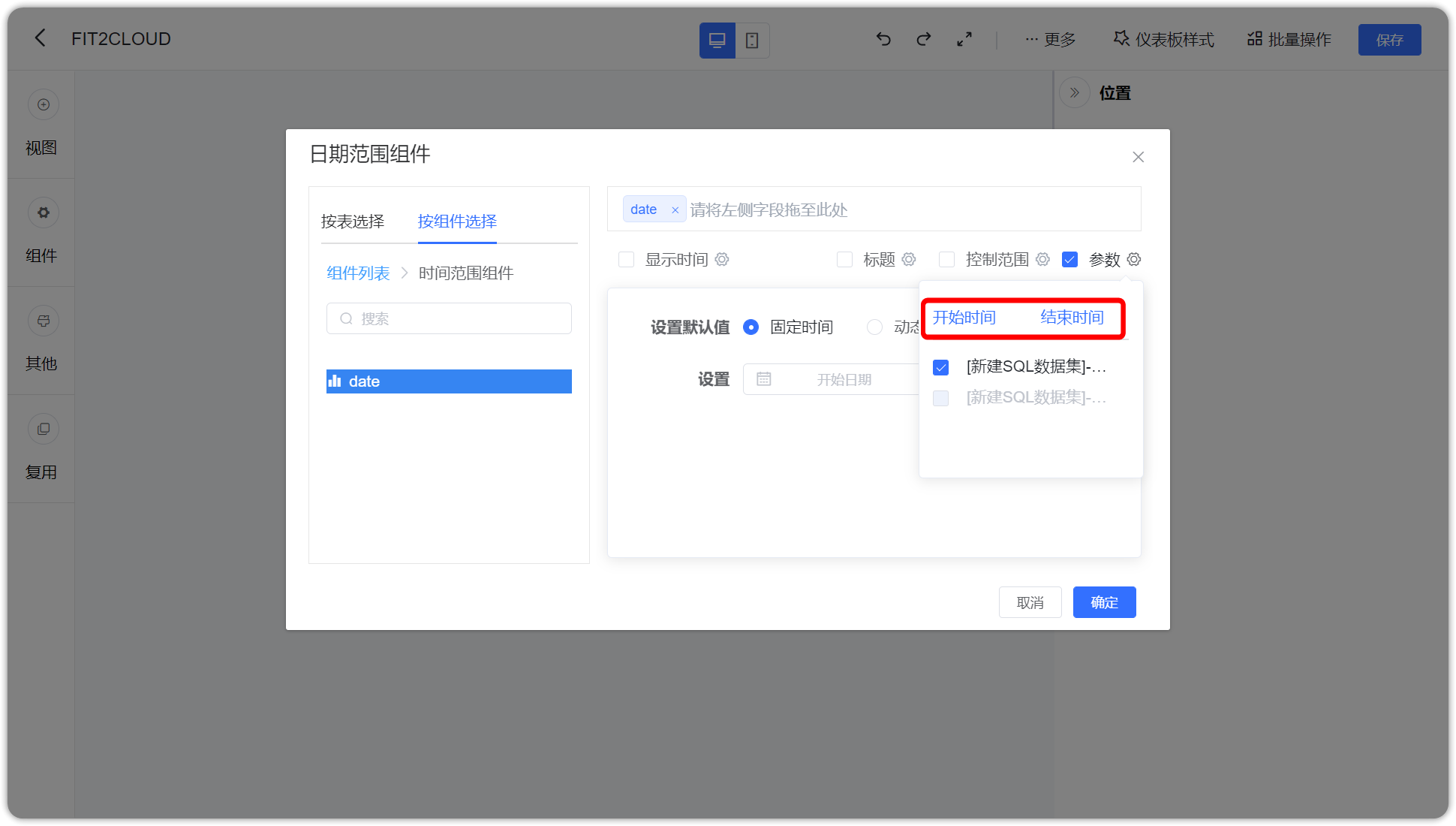1456x826 pixels.
Task: Click the redo icon in the toolbar
Action: point(923,39)
